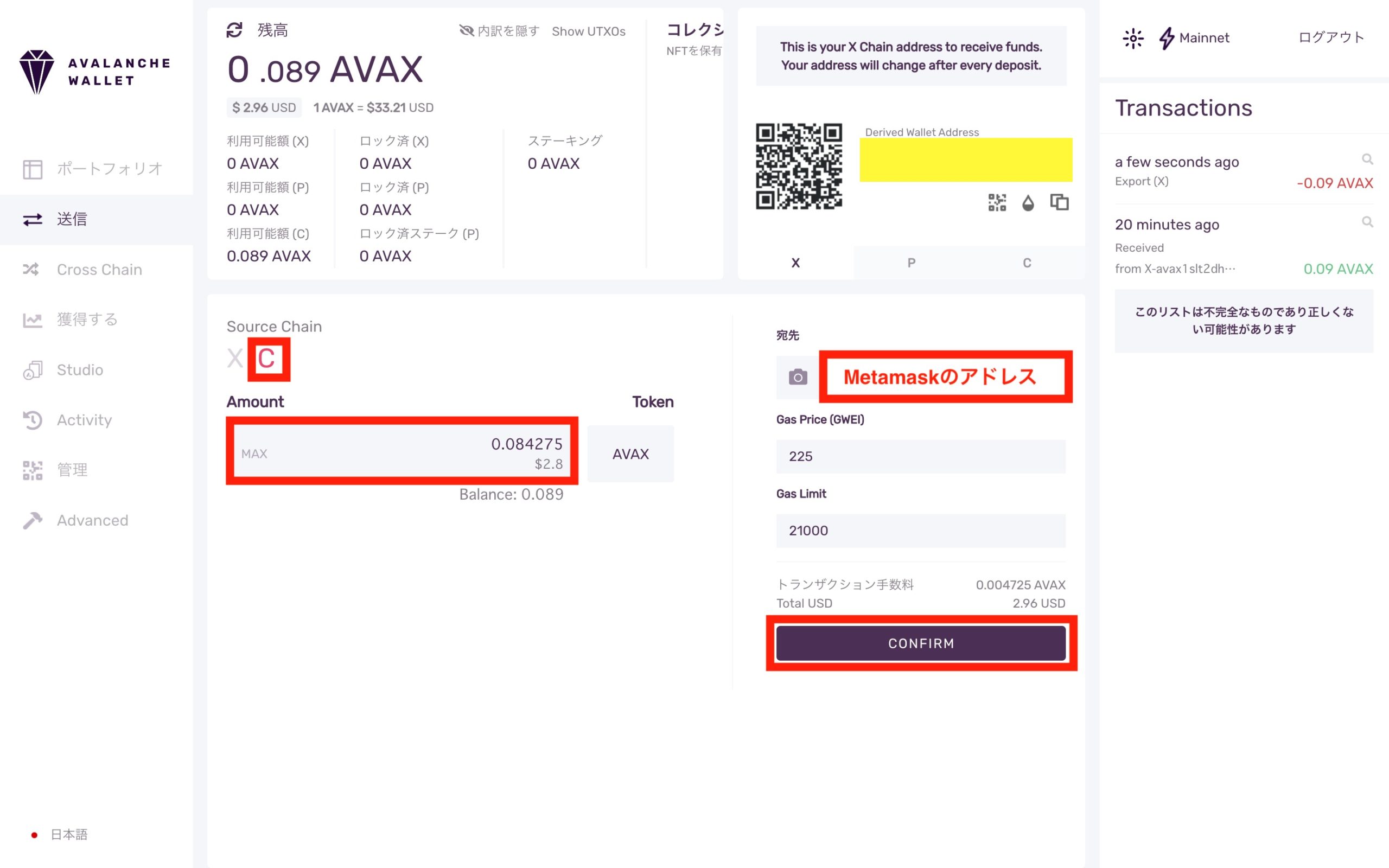Click MAX in the amount field
Viewport: 1389px width, 868px height.
(254, 454)
